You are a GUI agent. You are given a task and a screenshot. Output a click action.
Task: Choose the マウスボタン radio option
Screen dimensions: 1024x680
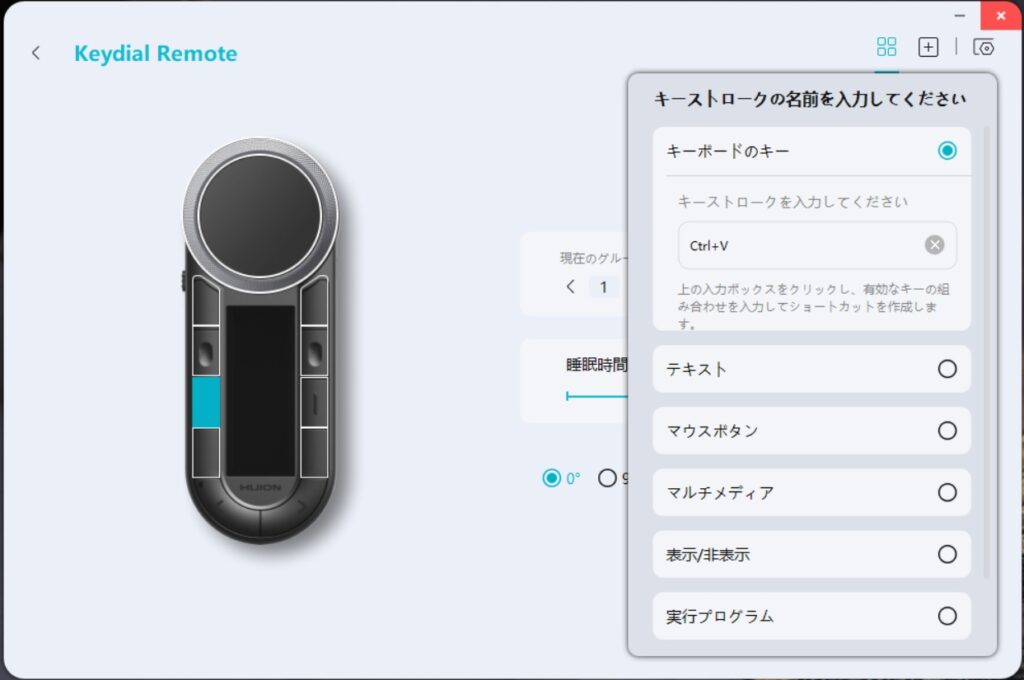pos(947,431)
